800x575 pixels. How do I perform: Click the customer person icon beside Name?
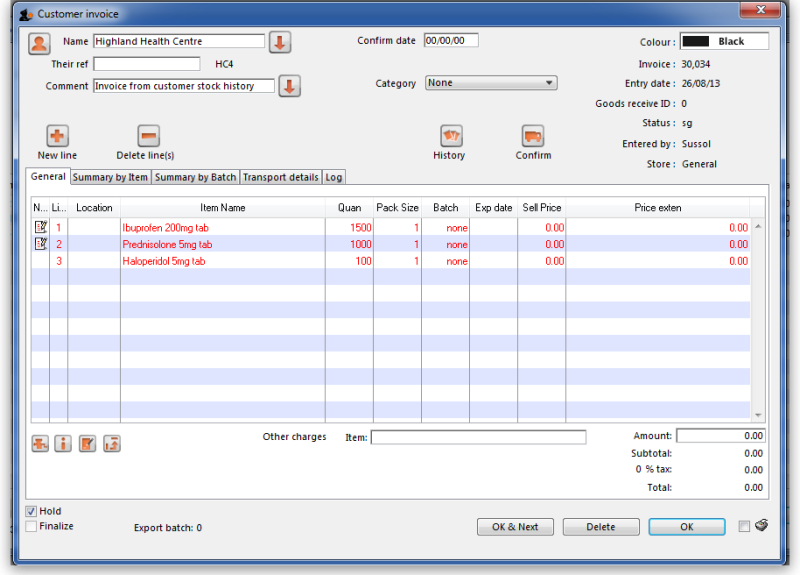pos(39,43)
